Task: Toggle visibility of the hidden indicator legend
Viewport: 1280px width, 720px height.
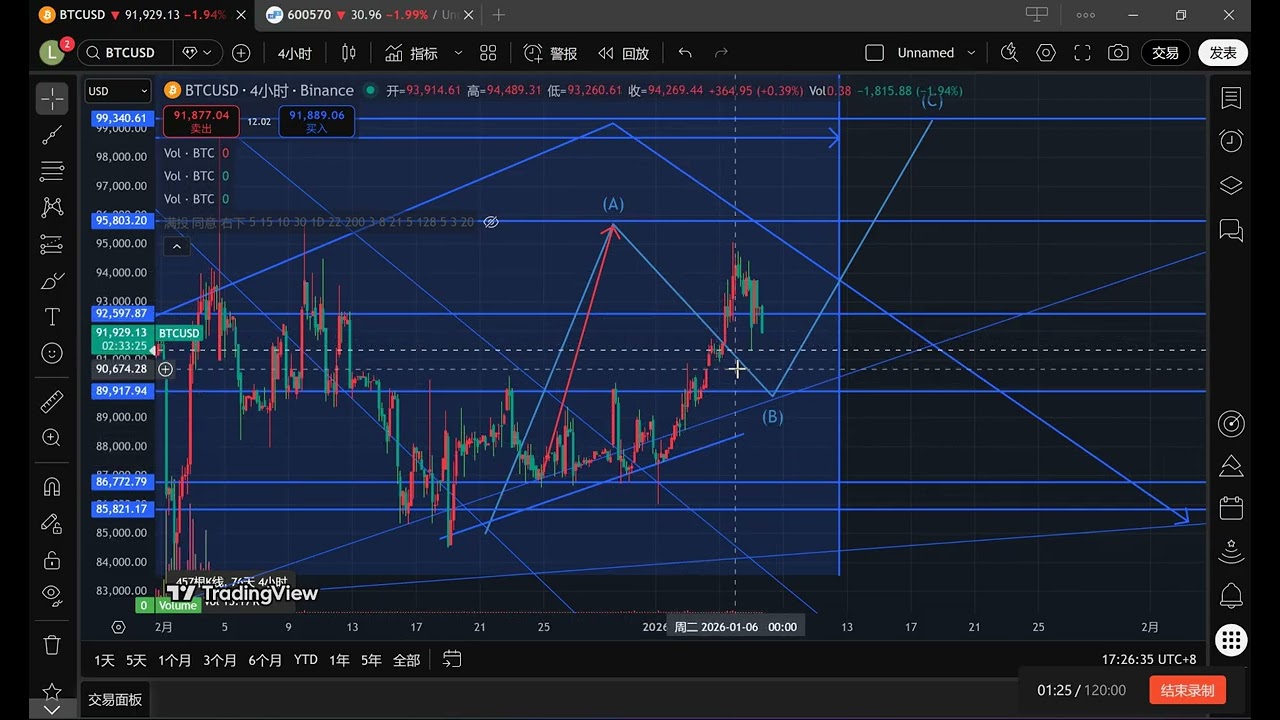Action: pos(490,222)
